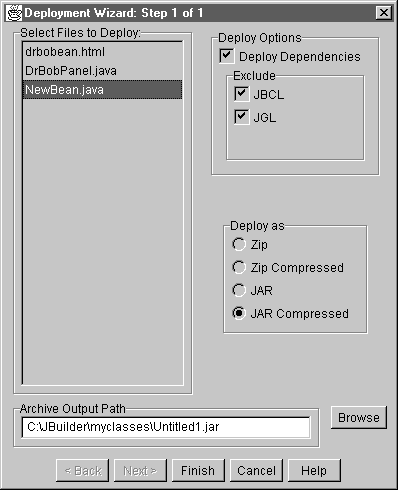Close the Deployment Wizard dialog
Screen dimensions: 398x490
pos(383,13)
